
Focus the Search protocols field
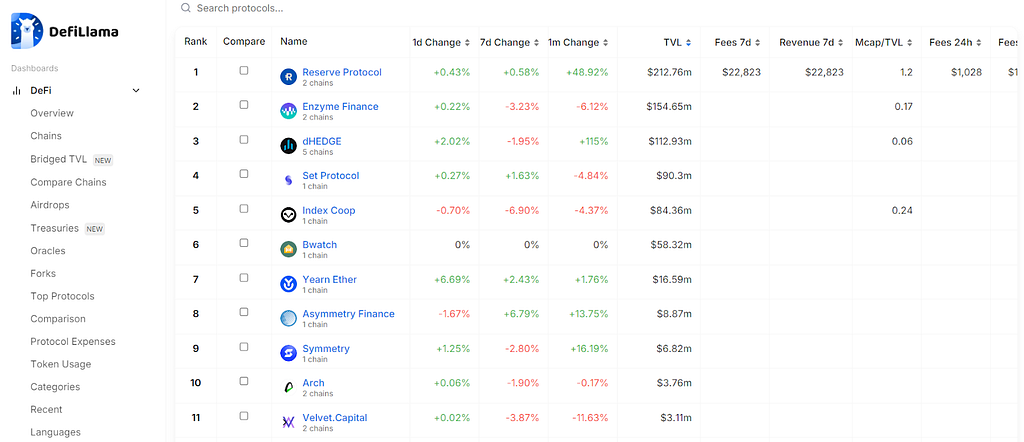(x=300, y=8)
